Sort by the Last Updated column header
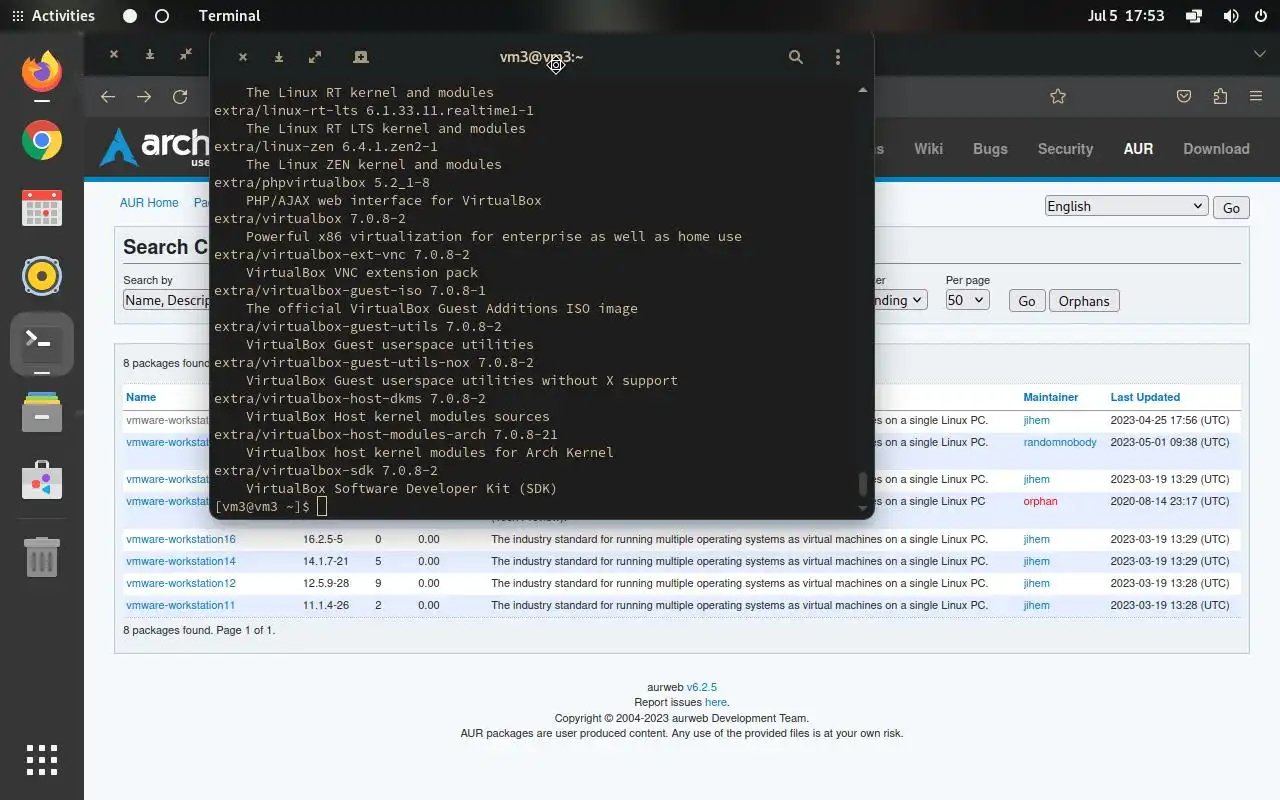Viewport: 1280px width, 800px height. 1145,397
